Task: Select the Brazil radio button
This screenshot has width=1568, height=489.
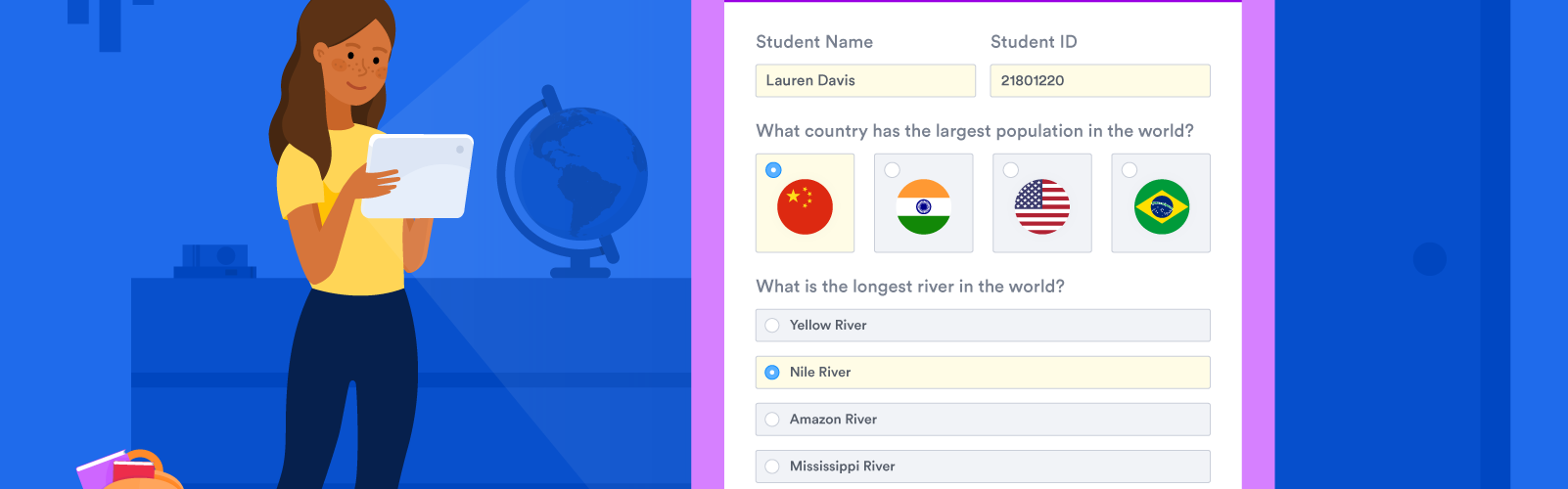Action: (1130, 170)
